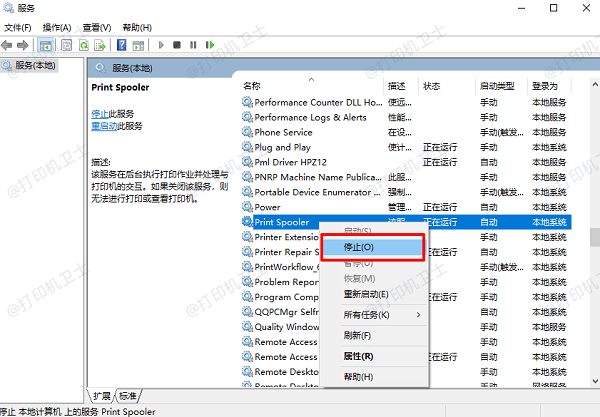Screen dimensions: 600x417
Task: Click the Back arrow toolbar icon
Action: coord(10,45)
